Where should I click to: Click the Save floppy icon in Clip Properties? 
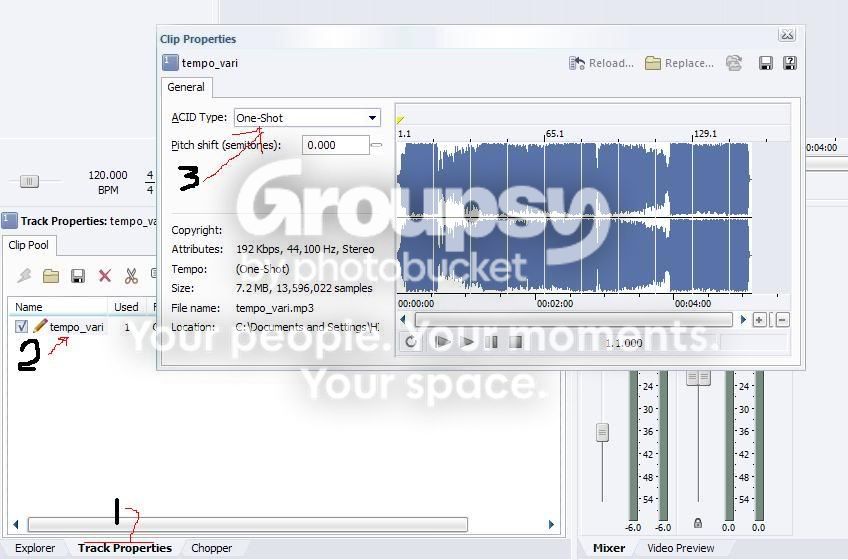coord(766,63)
